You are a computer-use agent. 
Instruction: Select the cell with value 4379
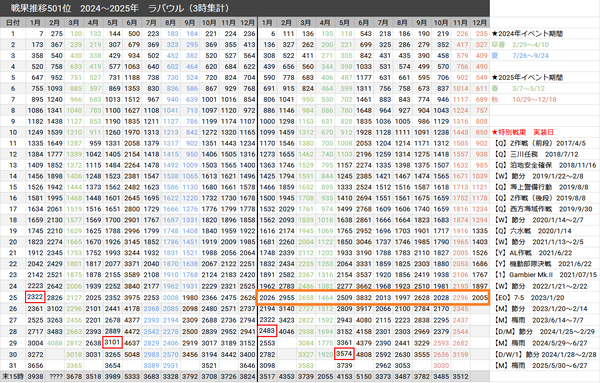[364, 343]
